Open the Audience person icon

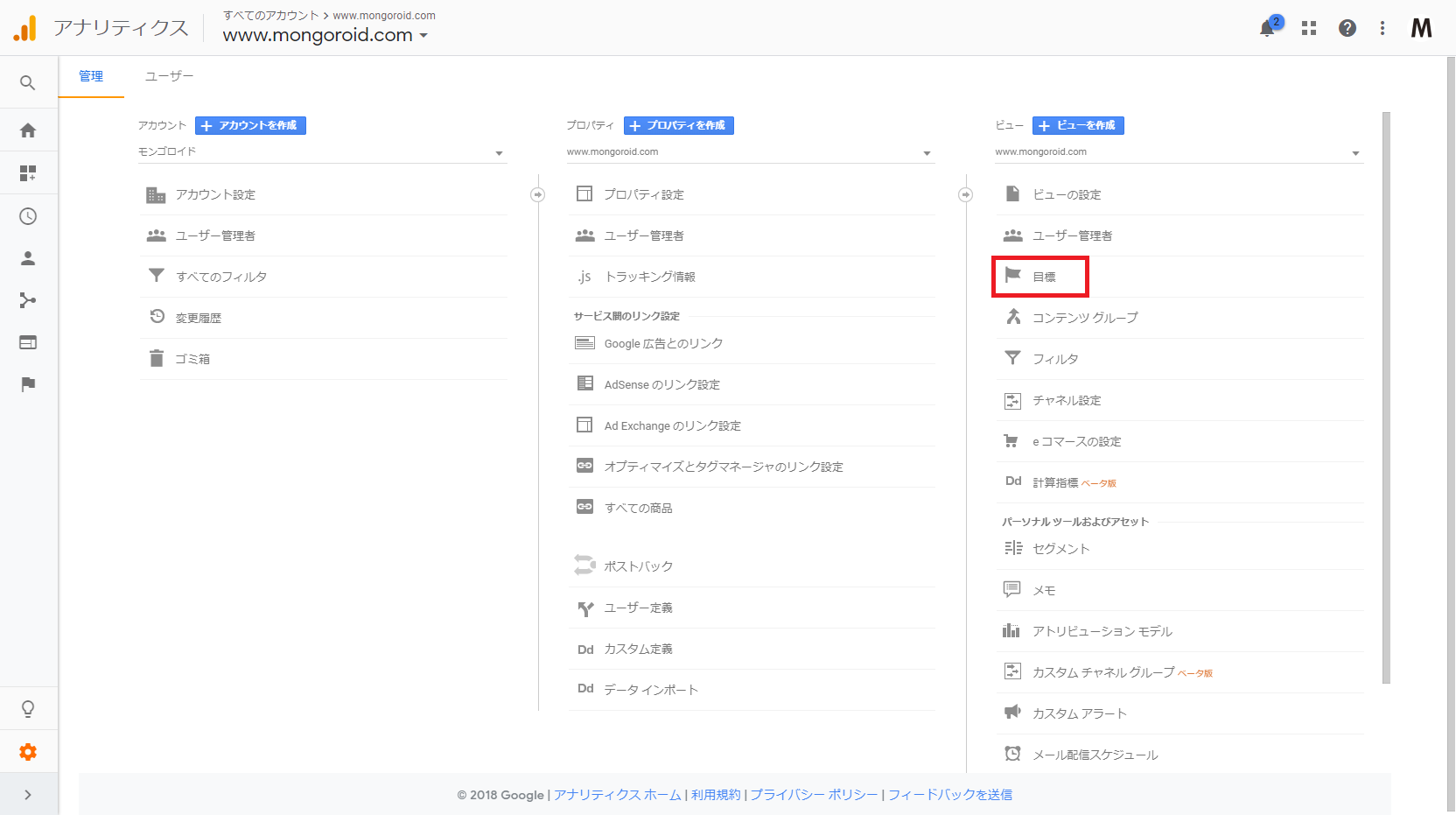pos(28,258)
